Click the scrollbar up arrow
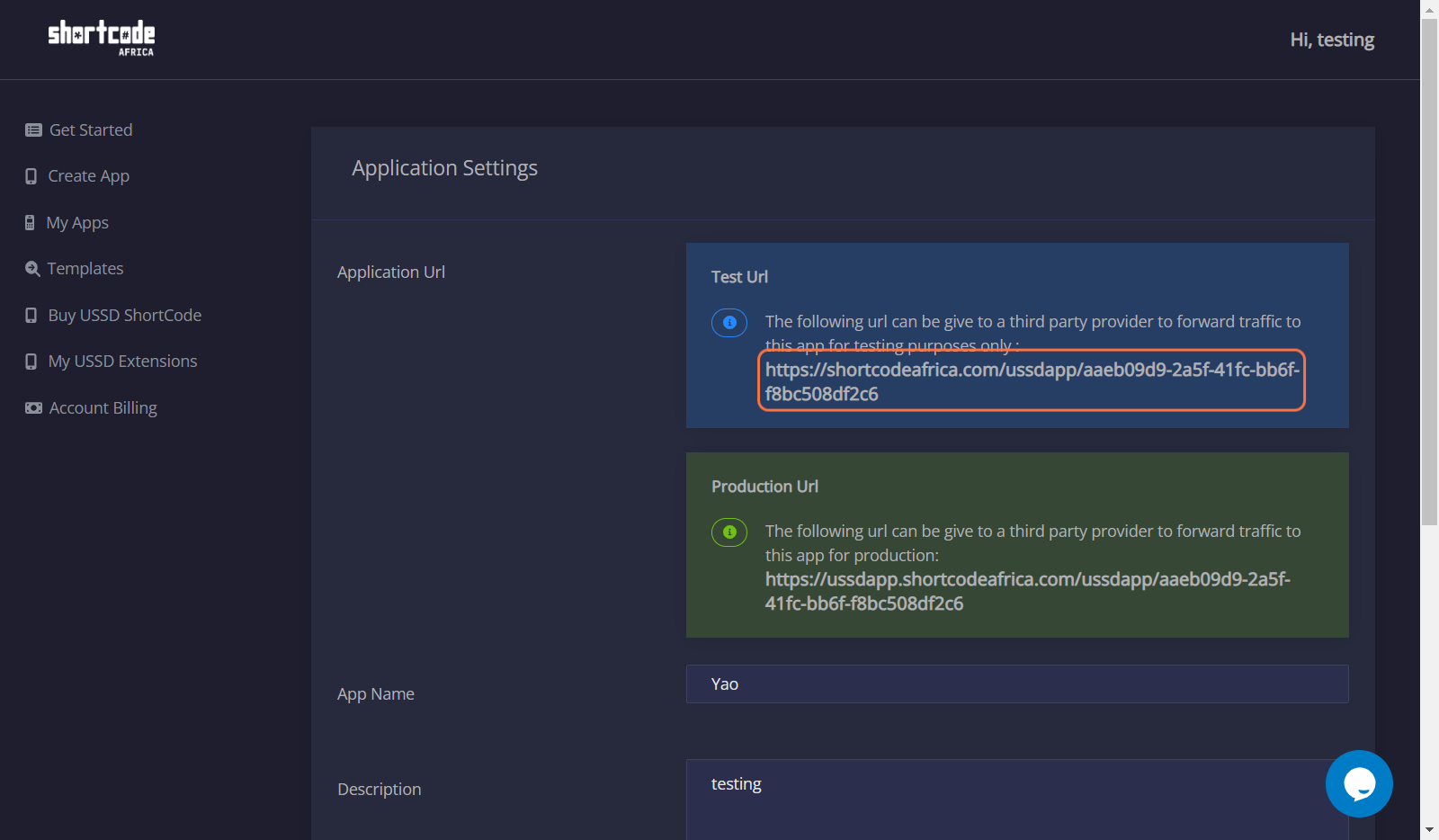Image resolution: width=1439 pixels, height=840 pixels. [x=1429, y=9]
